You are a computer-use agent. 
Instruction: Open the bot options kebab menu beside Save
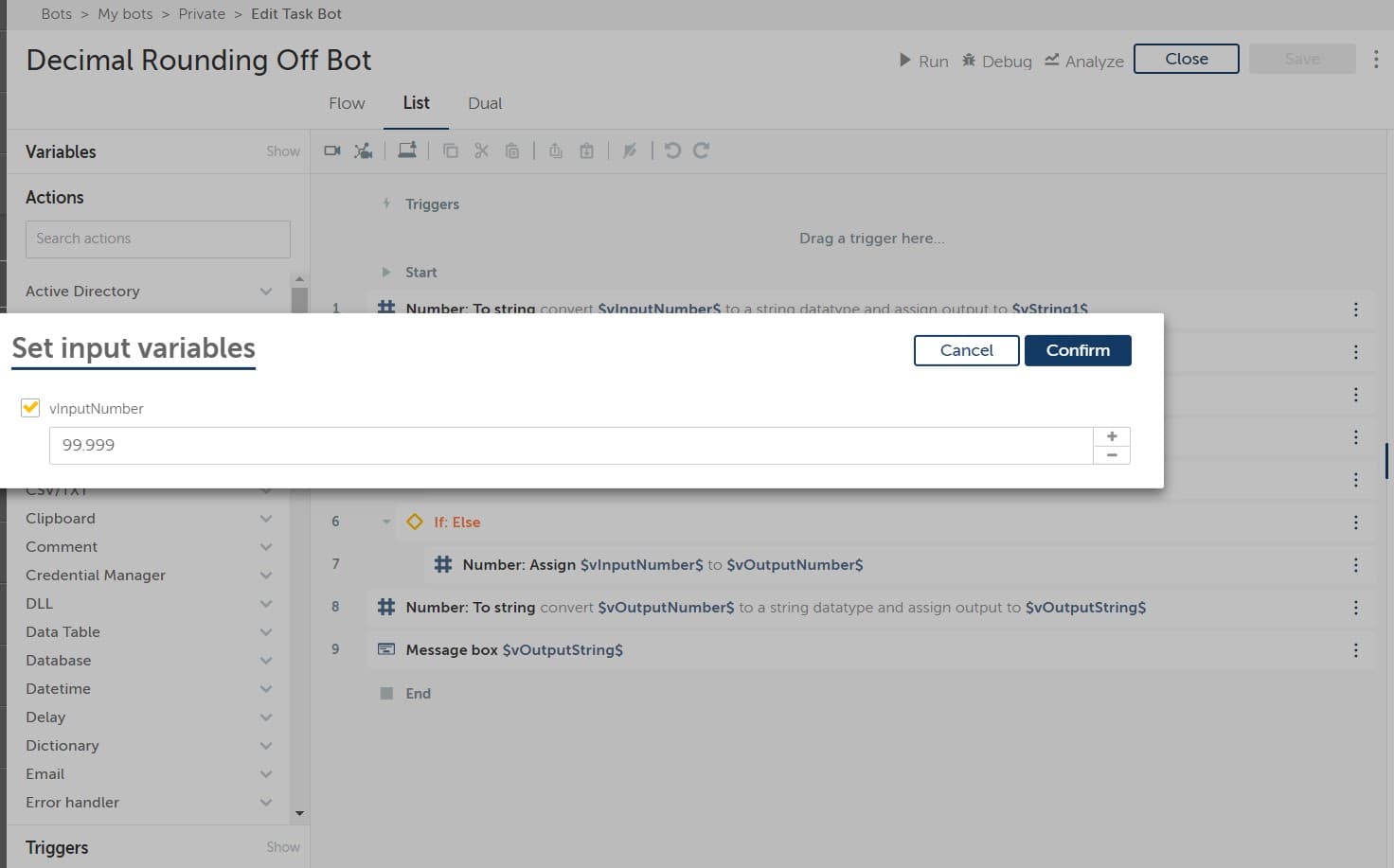(x=1376, y=59)
